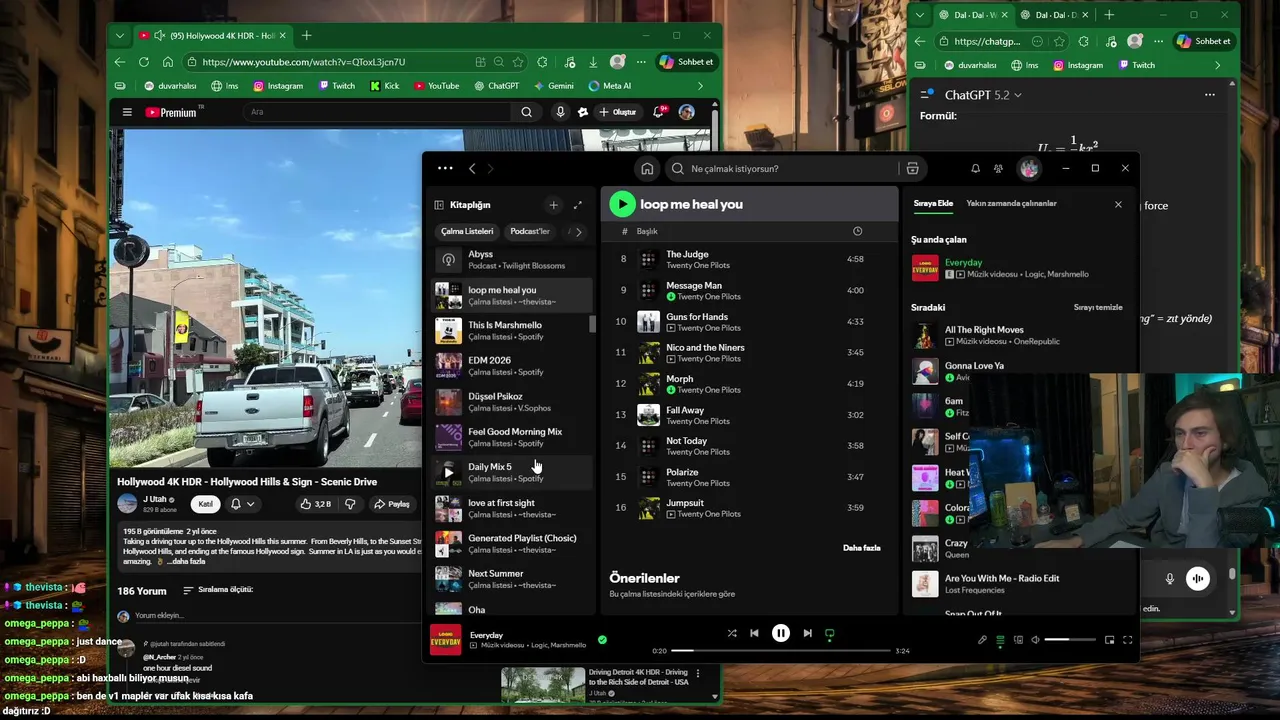
Task: Open video options menu for Driving Detroit
Action: pyautogui.click(x=698, y=673)
